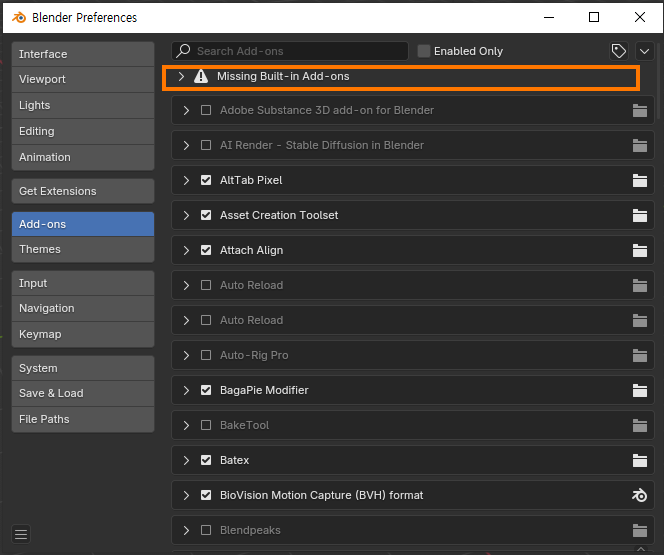The width and height of the screenshot is (664, 555).
Task: Go to Animation preferences
Action: pos(83,157)
